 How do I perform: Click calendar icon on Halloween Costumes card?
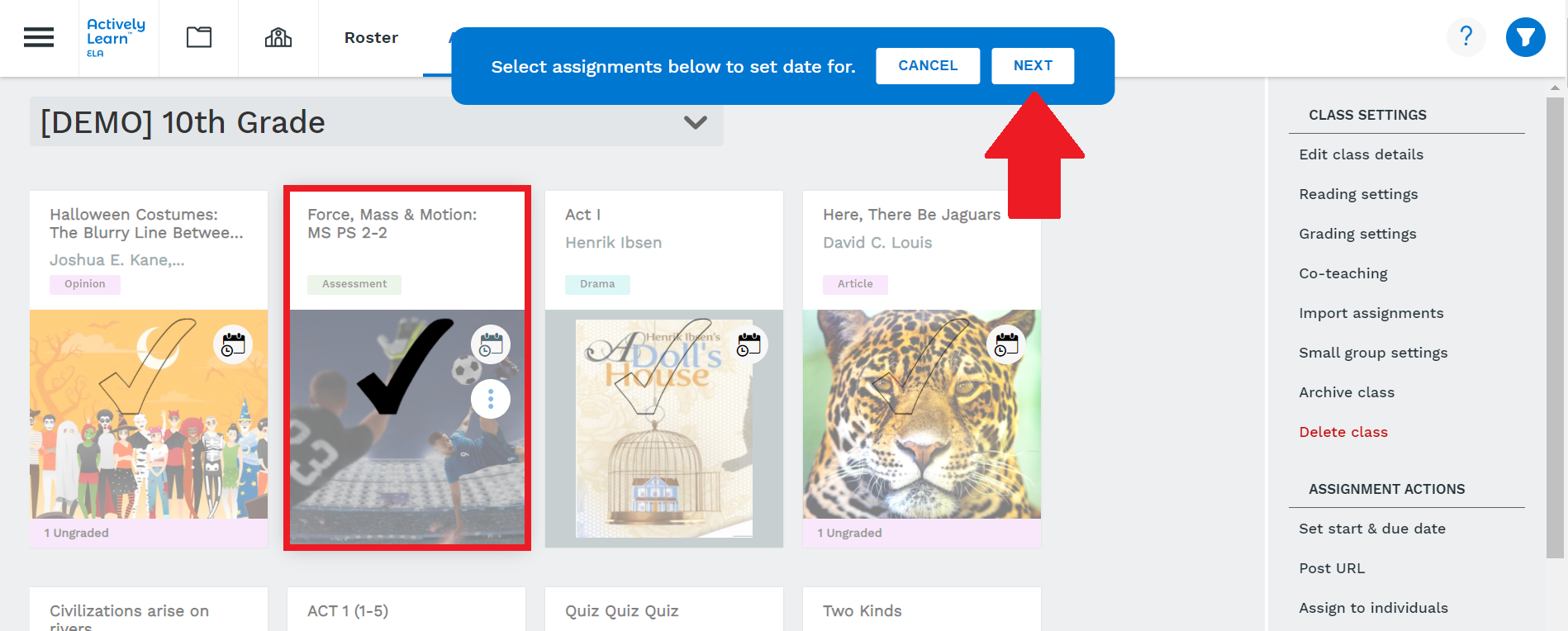pos(234,344)
